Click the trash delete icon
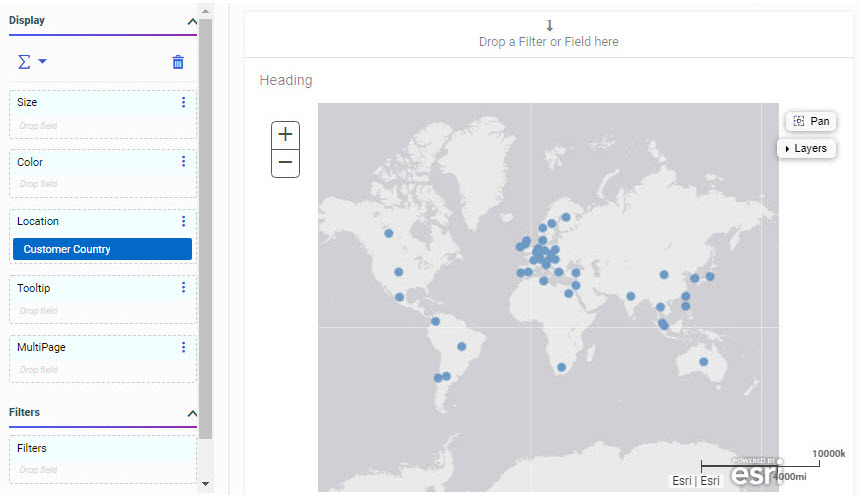Screen dimensions: 860x495 point(178,62)
